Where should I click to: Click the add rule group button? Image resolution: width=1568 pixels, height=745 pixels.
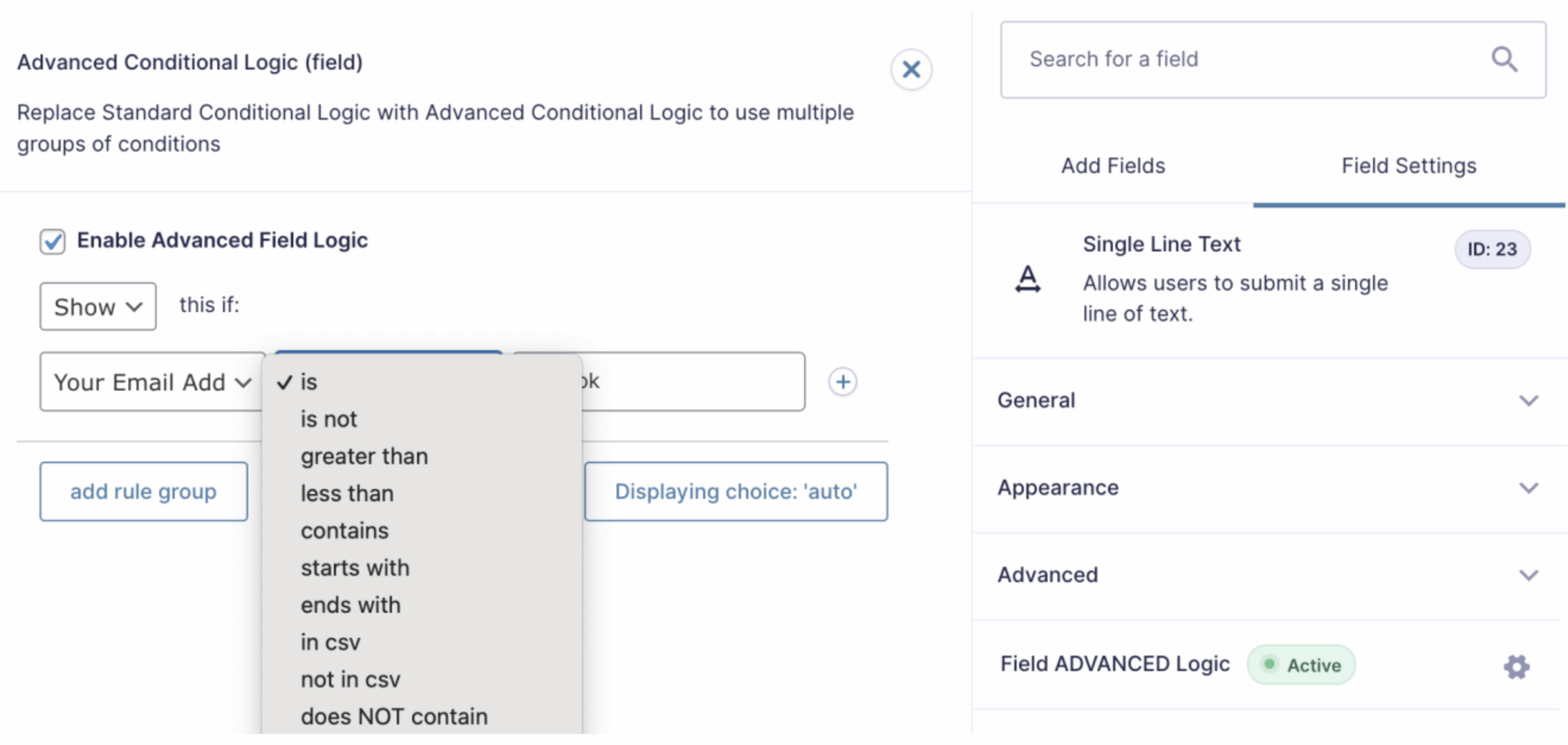[x=143, y=491]
